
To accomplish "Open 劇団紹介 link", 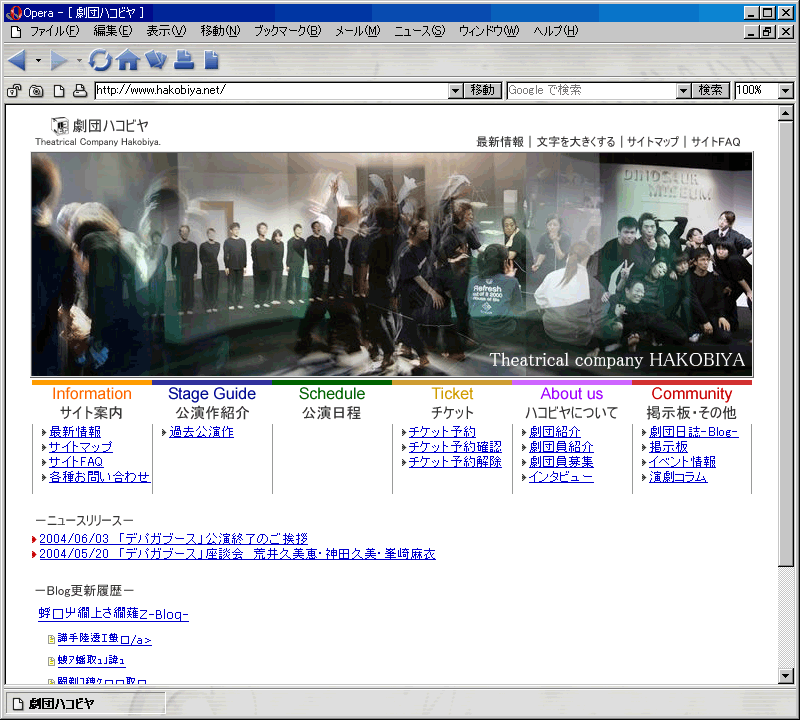I will 555,432.
